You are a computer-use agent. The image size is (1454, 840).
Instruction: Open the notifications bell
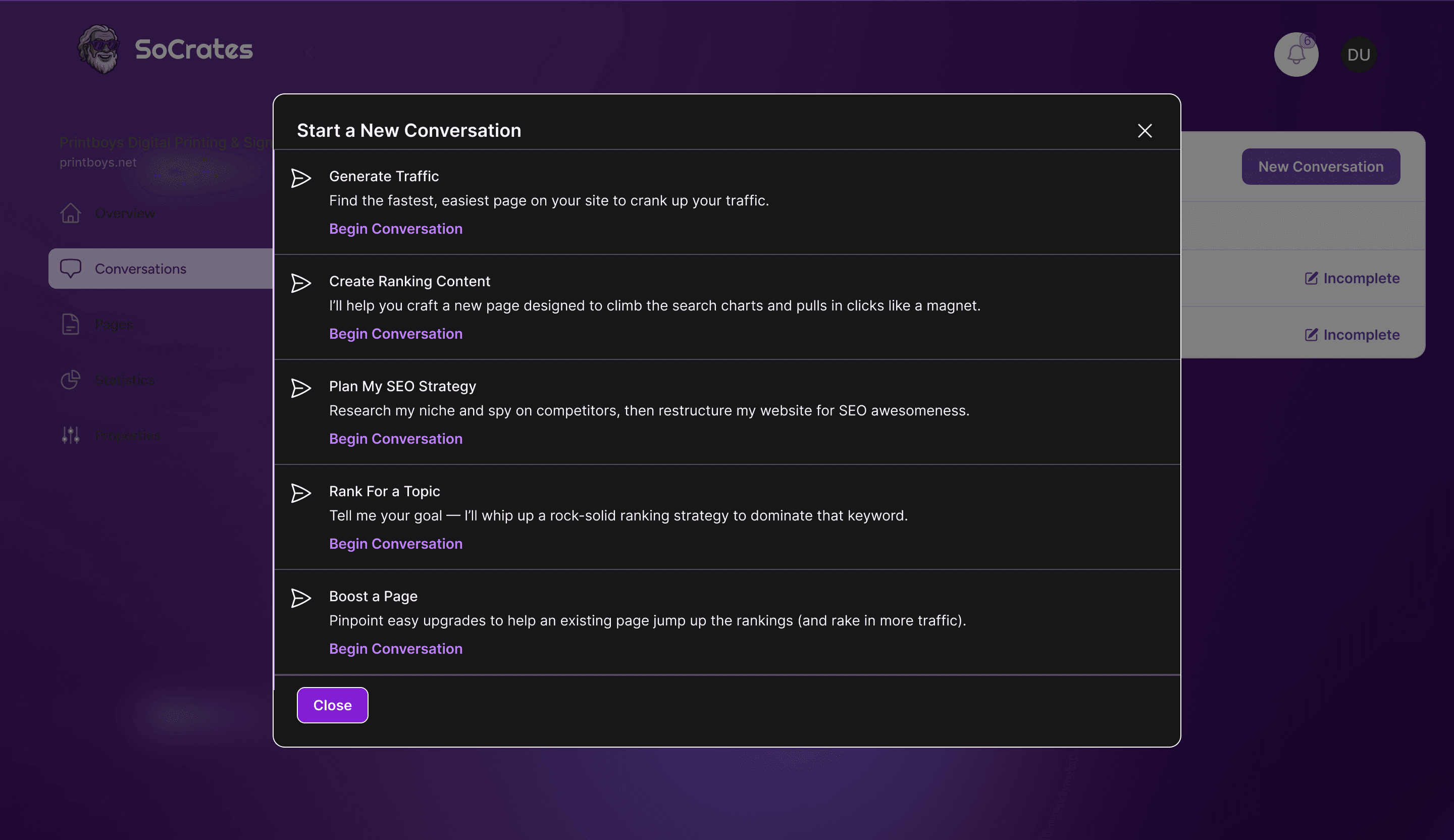tap(1295, 55)
